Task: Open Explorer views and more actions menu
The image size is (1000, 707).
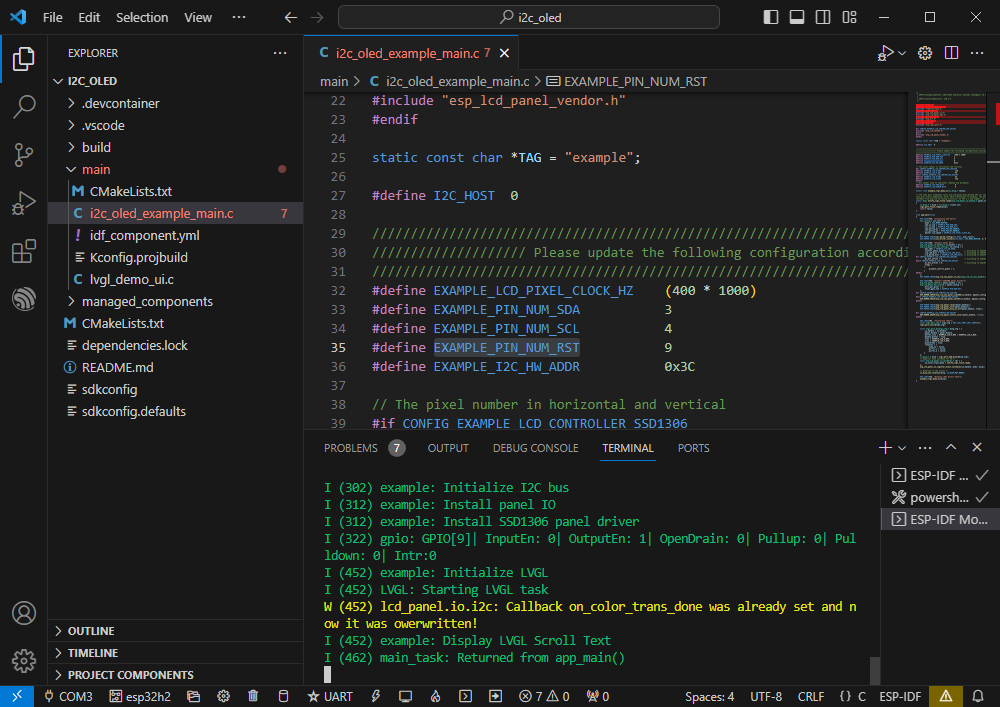Action: tap(280, 53)
